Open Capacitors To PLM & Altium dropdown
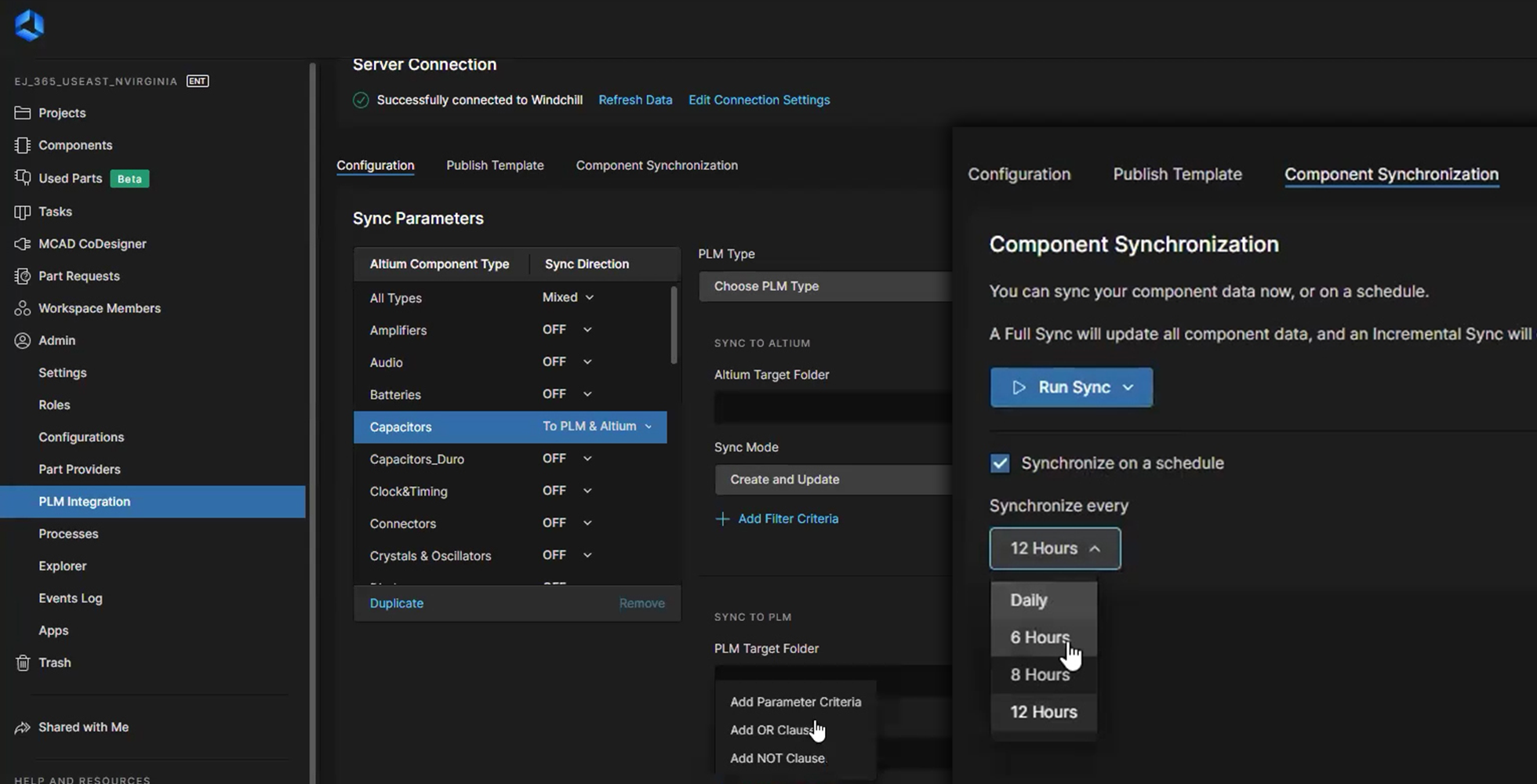 [x=598, y=426]
